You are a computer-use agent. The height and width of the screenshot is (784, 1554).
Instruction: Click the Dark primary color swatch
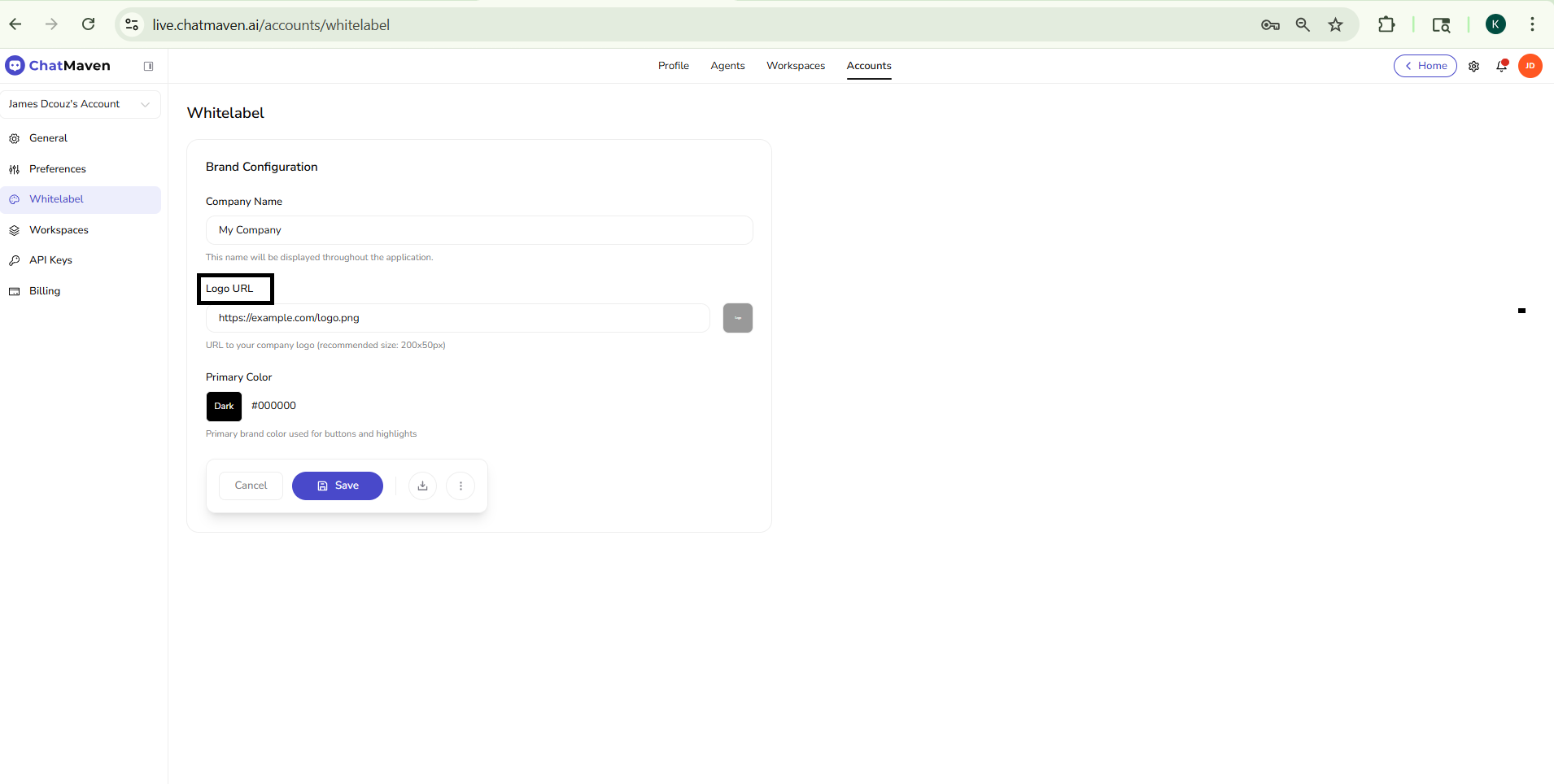(x=224, y=406)
